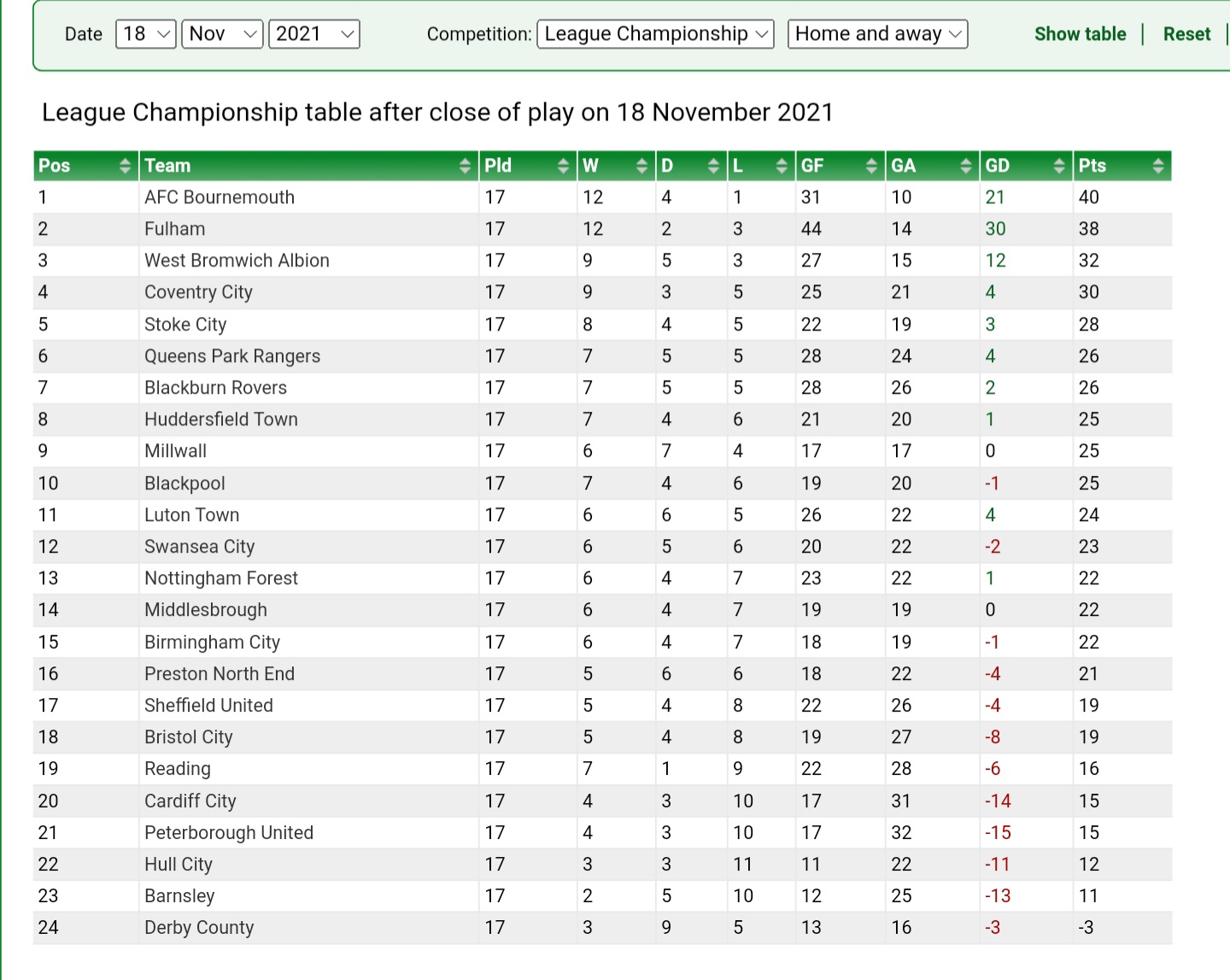Expand the Home and away dropdown
This screenshot has width=1230, height=980.
(x=877, y=34)
